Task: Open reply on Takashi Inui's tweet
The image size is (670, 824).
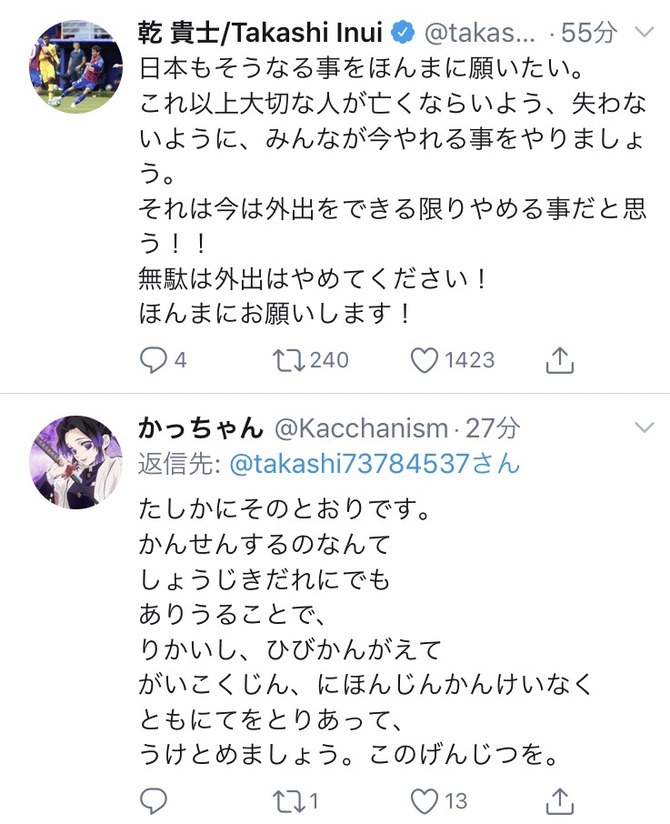Action: coord(153,360)
